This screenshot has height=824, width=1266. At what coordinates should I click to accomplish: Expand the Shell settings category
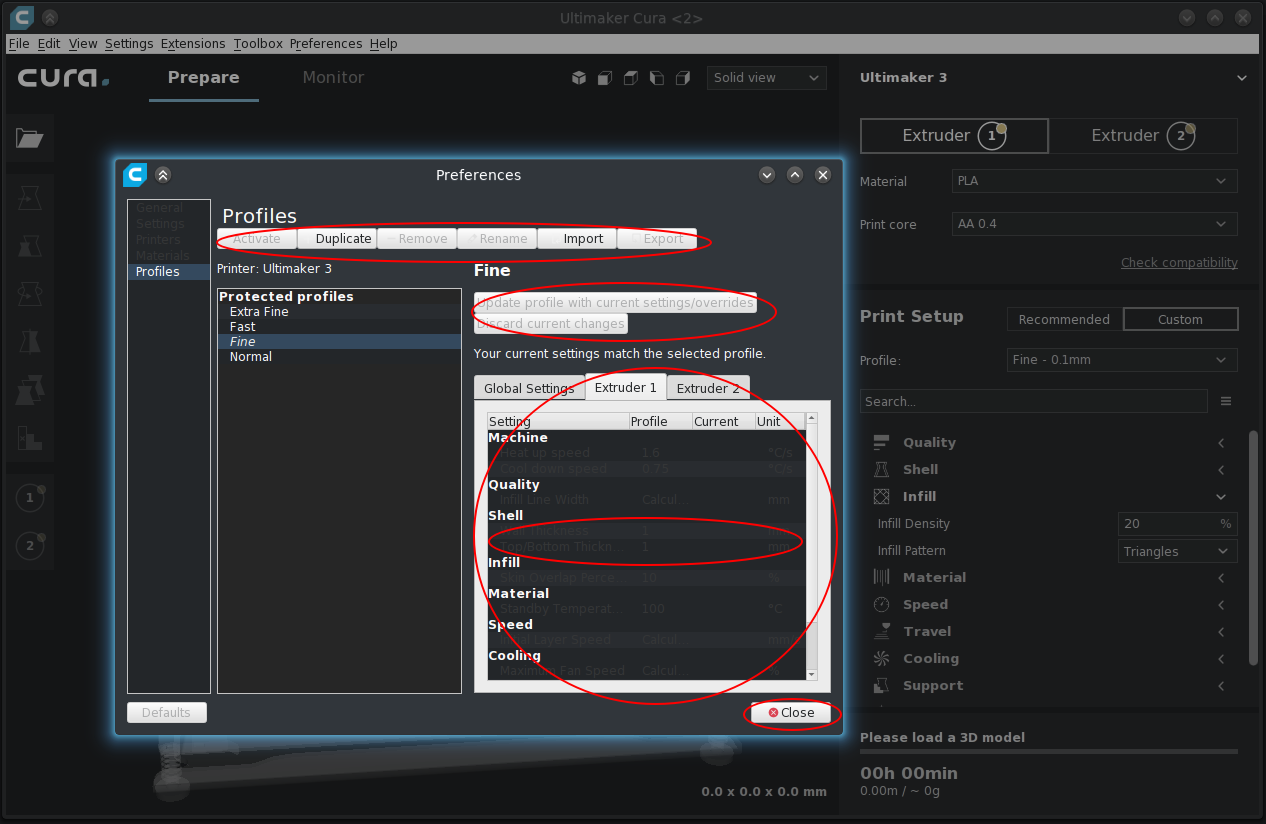[1221, 469]
